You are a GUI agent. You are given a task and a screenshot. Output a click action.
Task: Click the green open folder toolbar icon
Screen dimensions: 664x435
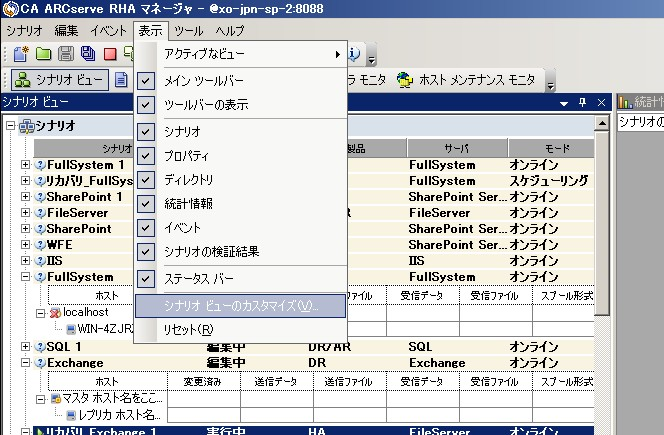pyautogui.click(x=43, y=54)
